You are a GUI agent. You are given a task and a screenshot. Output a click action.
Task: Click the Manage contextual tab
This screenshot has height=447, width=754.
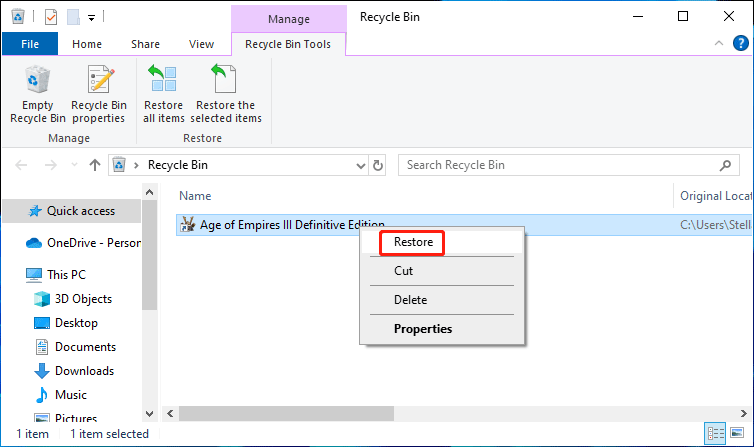289,19
